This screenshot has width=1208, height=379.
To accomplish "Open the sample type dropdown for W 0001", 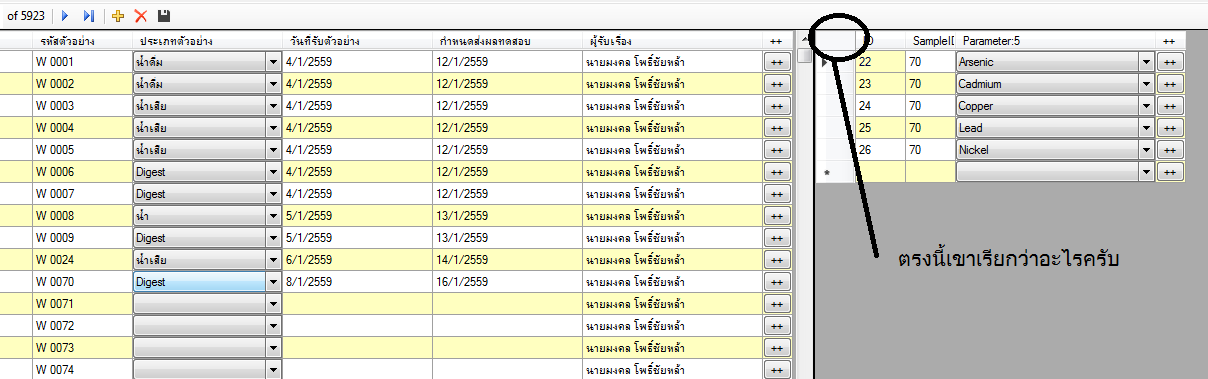I will 274,62.
